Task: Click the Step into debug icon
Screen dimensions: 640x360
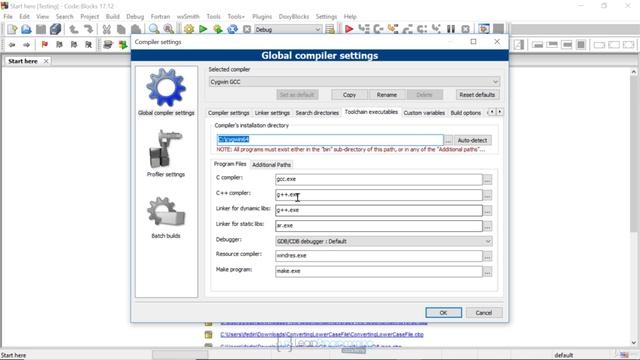Action: coord(393,29)
